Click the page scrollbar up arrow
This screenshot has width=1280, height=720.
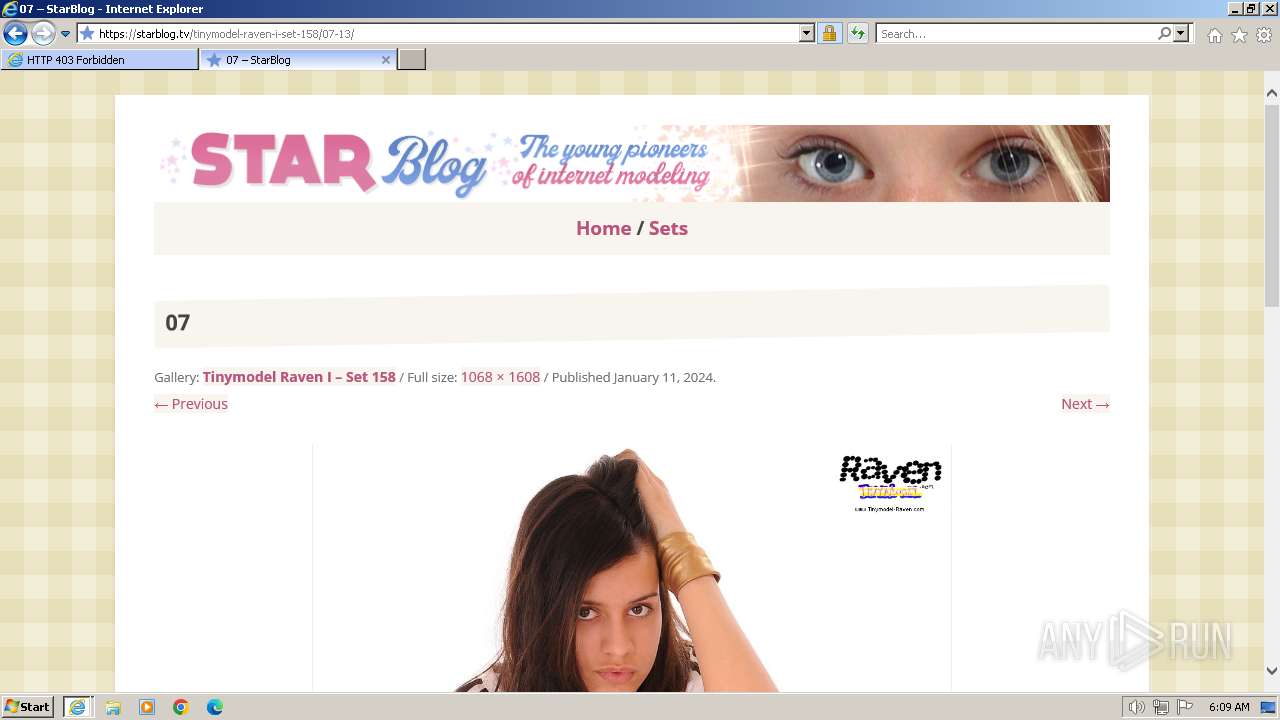click(x=1272, y=93)
